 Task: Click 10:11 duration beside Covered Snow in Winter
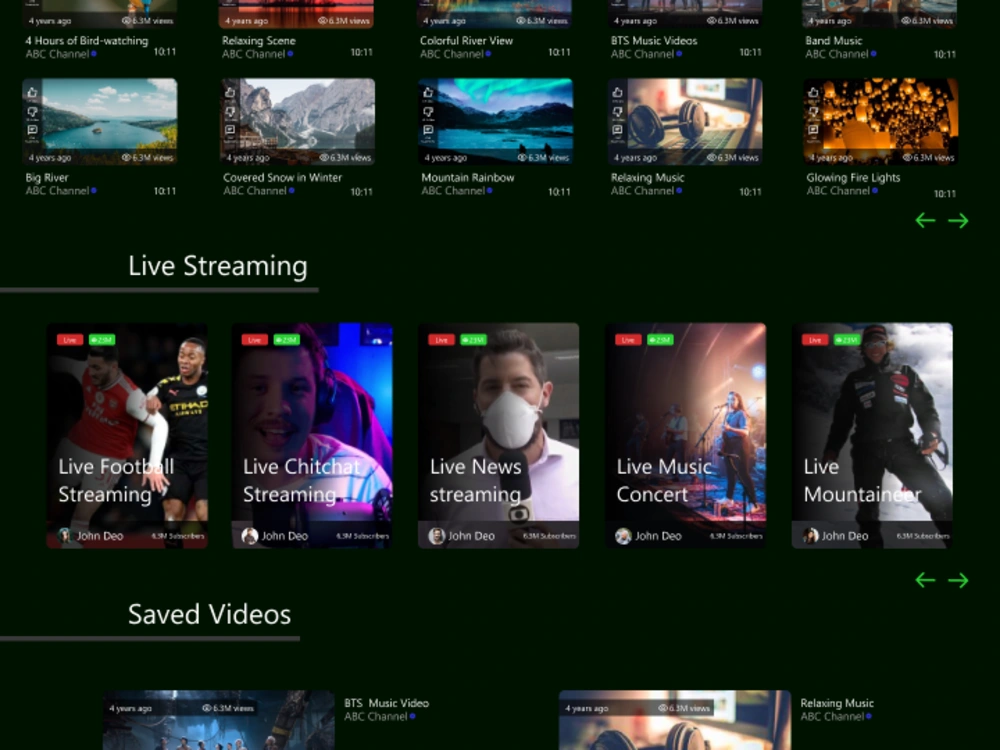click(362, 191)
